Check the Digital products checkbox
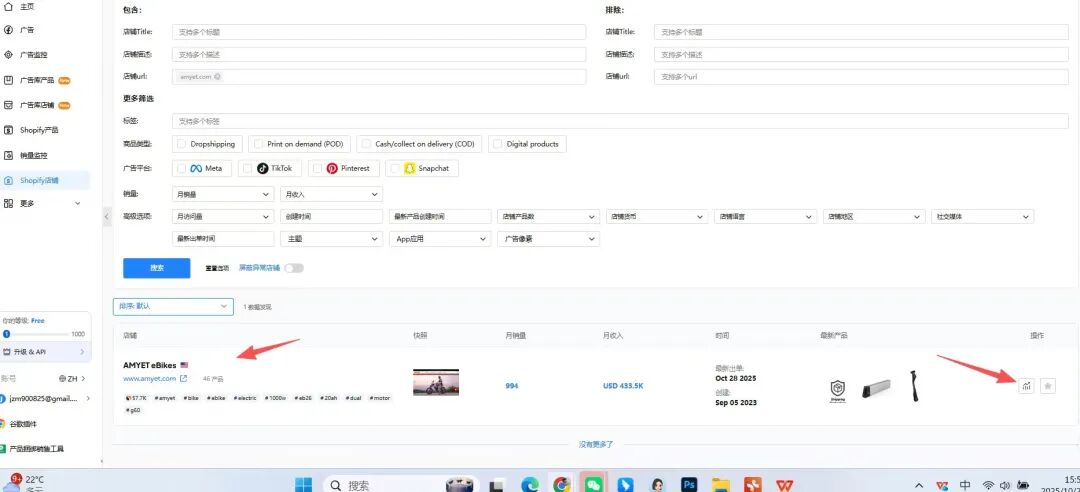 [498, 144]
